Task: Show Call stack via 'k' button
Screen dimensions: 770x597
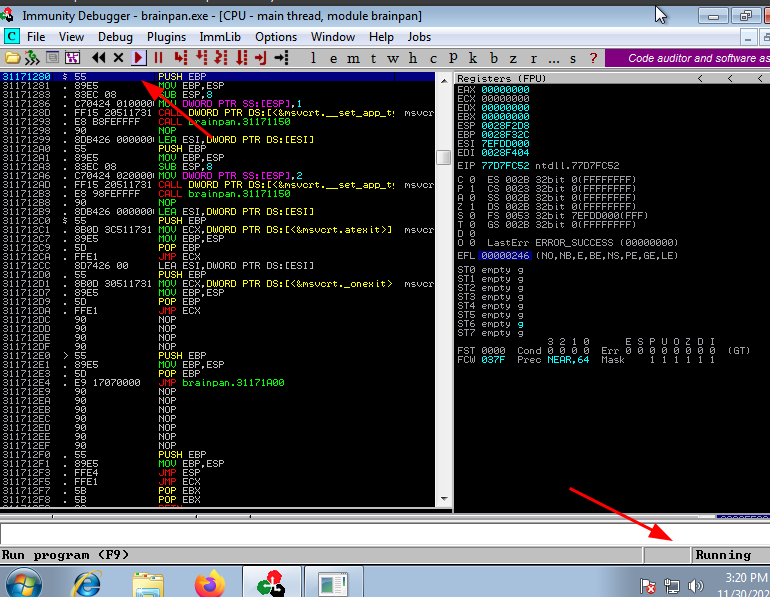Action: click(x=473, y=58)
